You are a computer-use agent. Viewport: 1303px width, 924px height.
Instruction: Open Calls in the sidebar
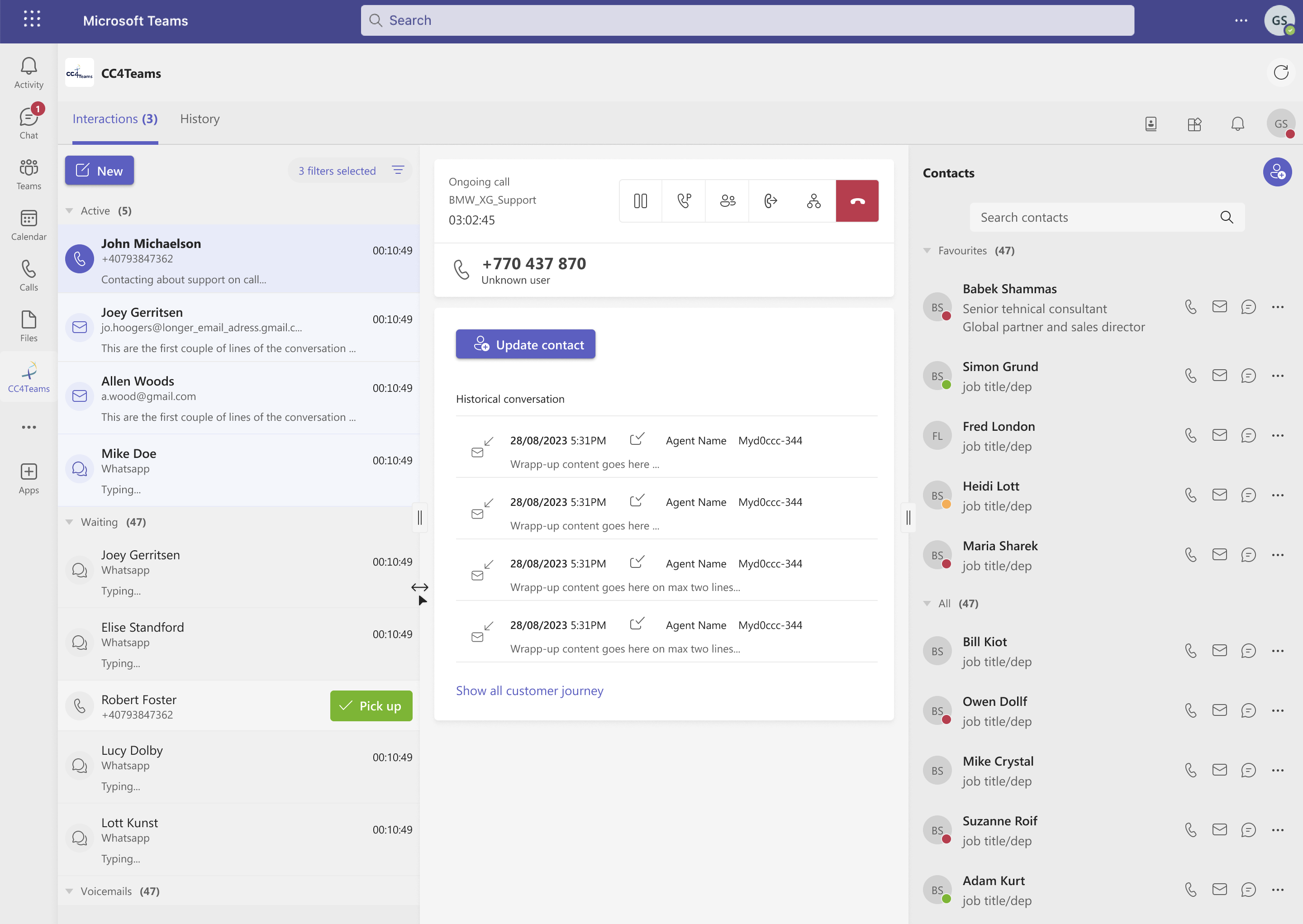pos(29,276)
